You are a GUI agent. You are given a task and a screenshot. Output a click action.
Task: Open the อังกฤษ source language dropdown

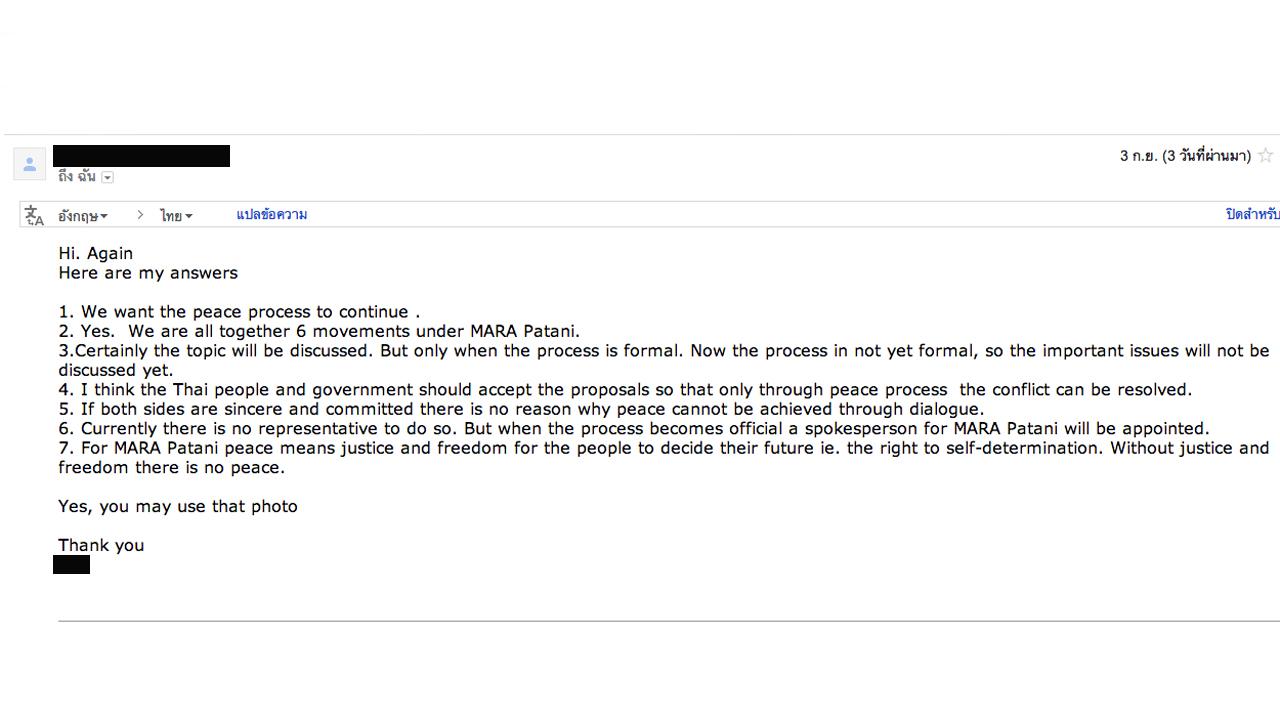point(82,216)
